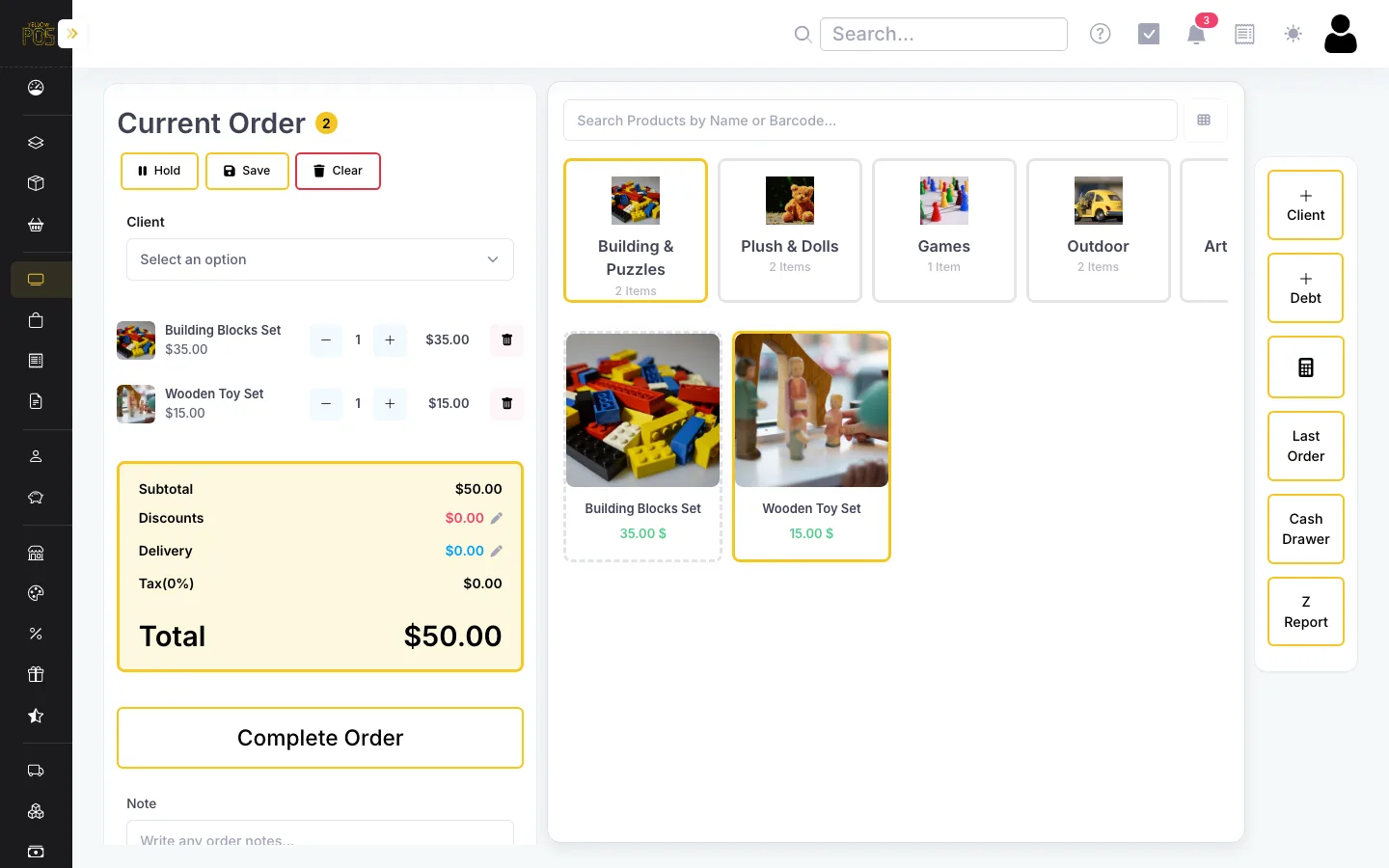The image size is (1389, 868).
Task: Open the gift box sidebar icon
Action: [x=36, y=674]
